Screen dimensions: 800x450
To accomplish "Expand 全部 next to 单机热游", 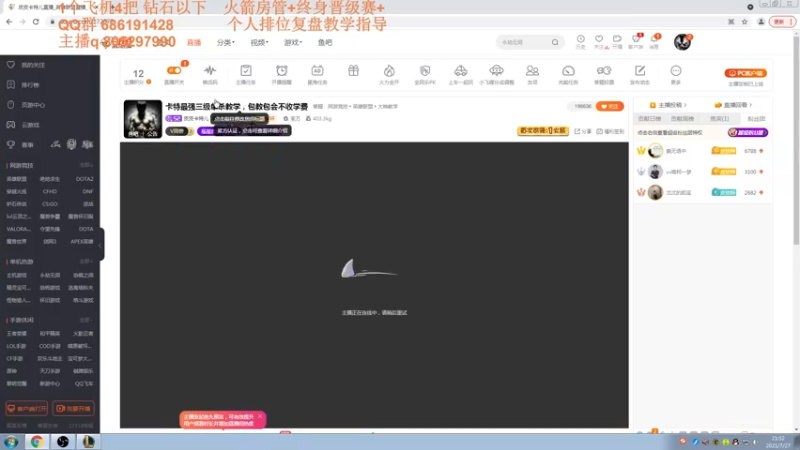I will [x=86, y=262].
